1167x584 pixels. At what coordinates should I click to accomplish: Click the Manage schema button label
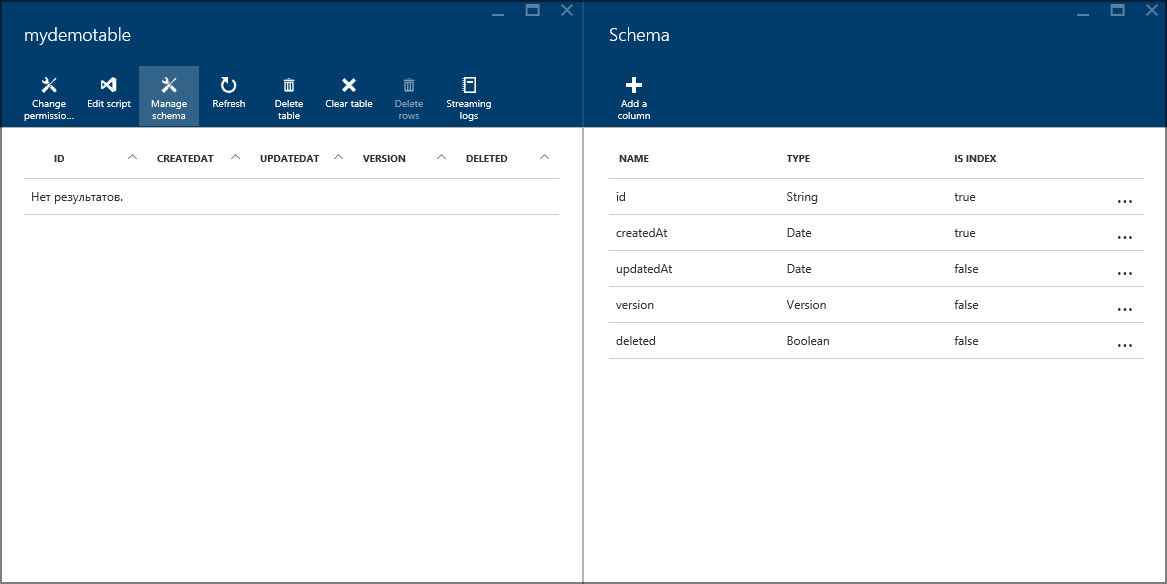(168, 108)
